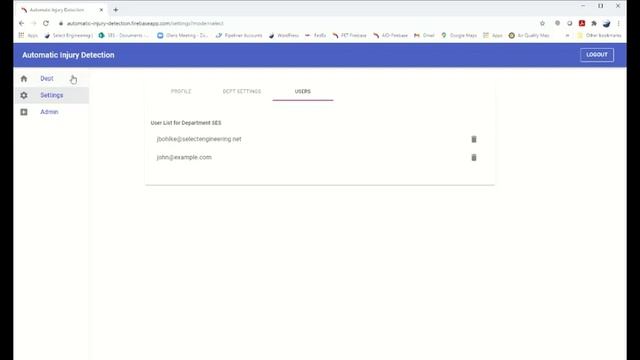
Task: Open the Select Engineering bookmark
Action: coord(69,36)
